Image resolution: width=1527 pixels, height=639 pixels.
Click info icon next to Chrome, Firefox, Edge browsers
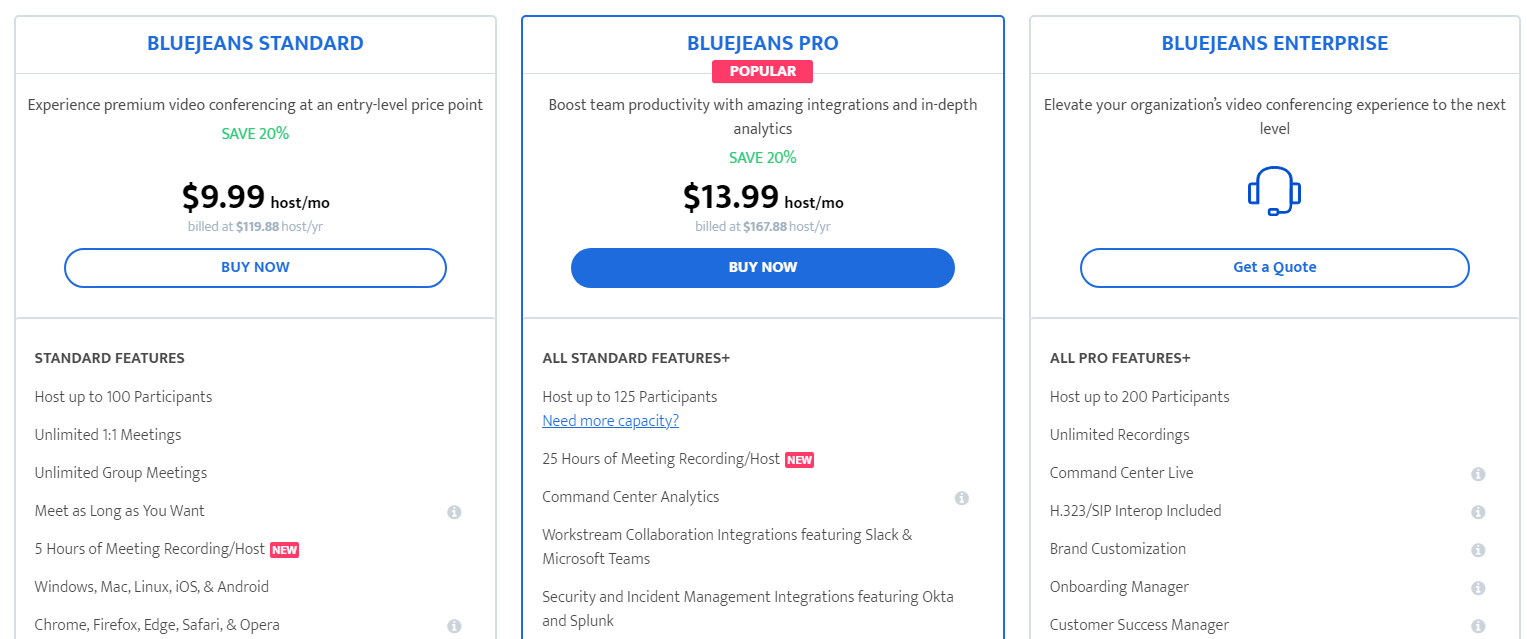point(454,626)
